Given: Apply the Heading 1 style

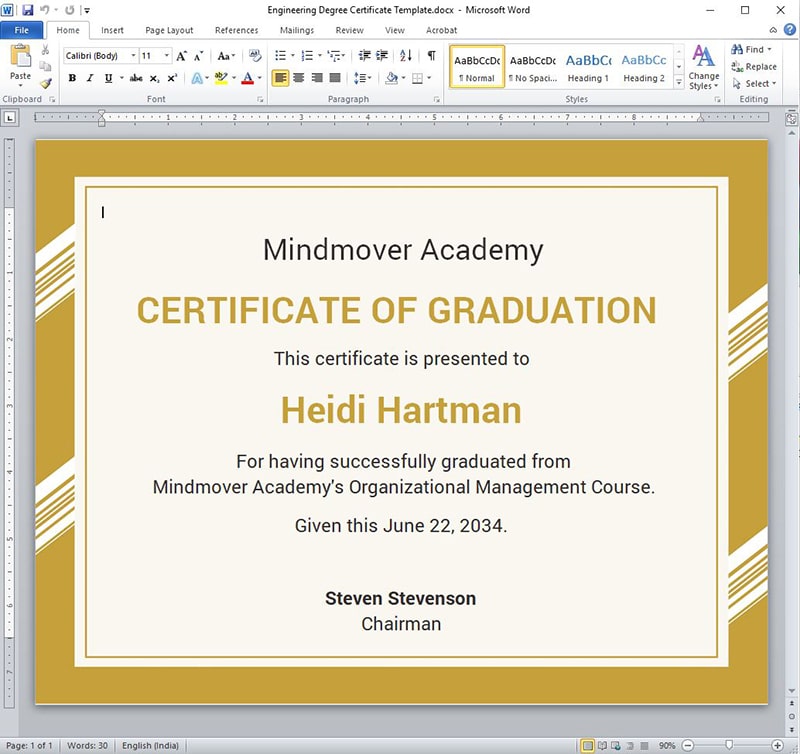Looking at the screenshot, I should point(588,66).
